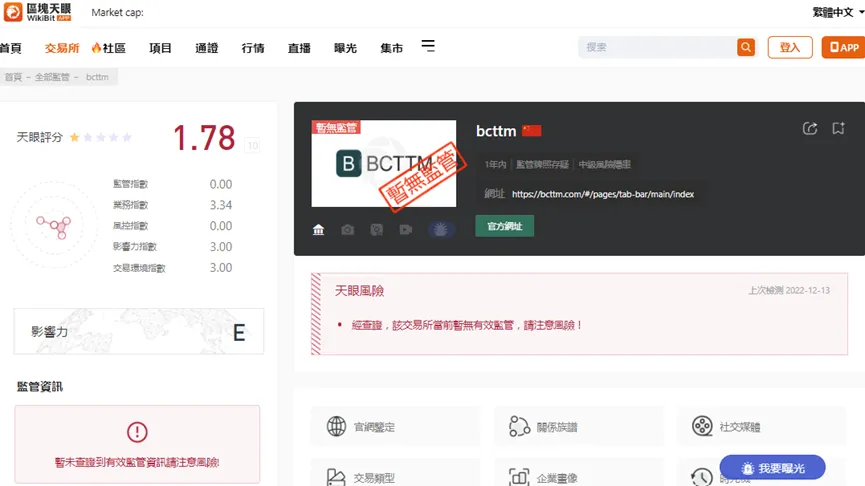This screenshot has width=865, height=486.
Task: Open 項目 nav item
Action: pos(160,48)
